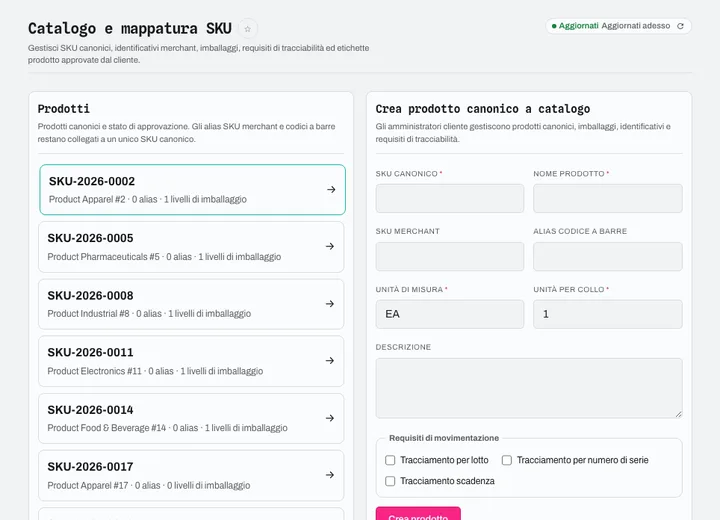Click the Descrizione textarea resize handle

[678, 414]
